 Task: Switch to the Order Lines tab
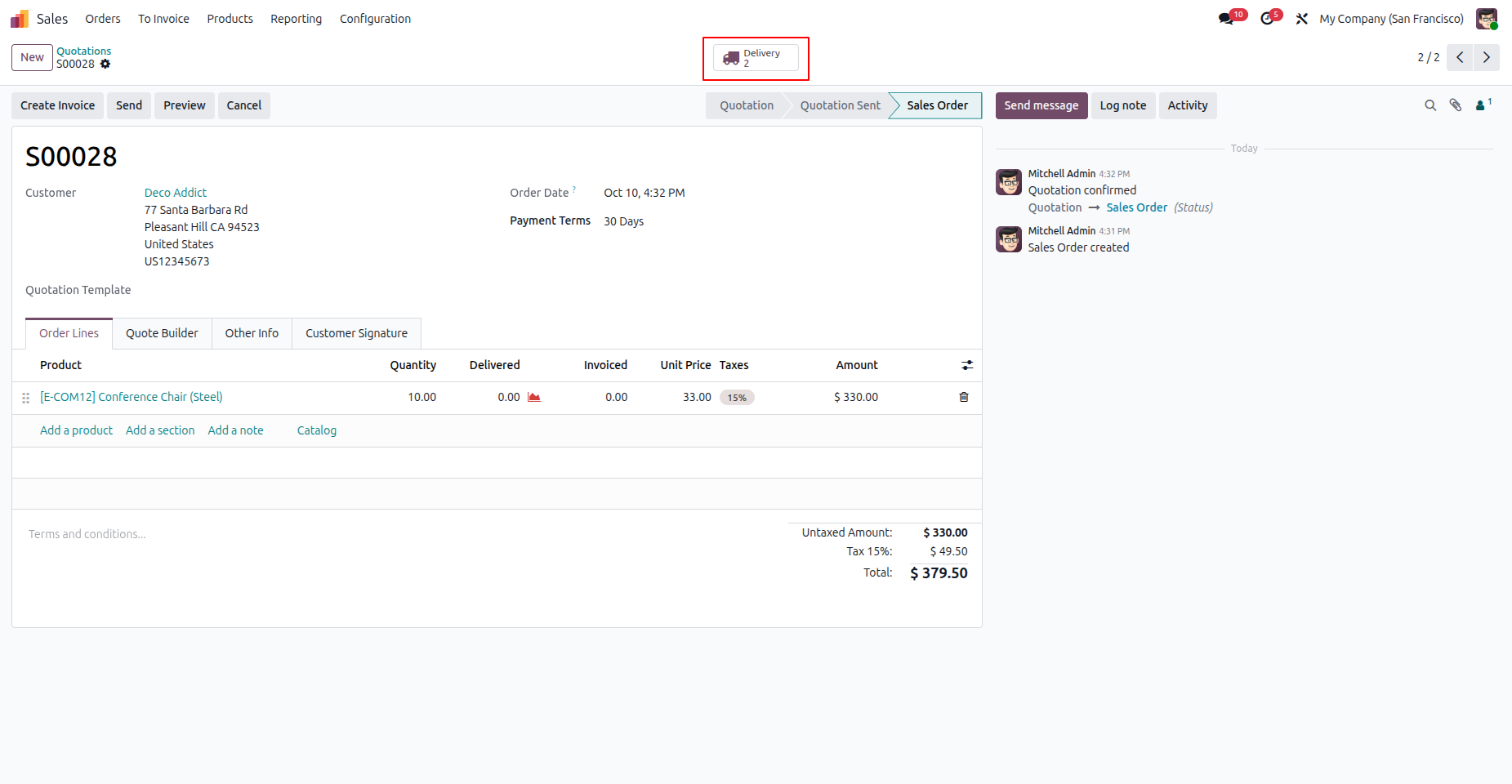[69, 333]
